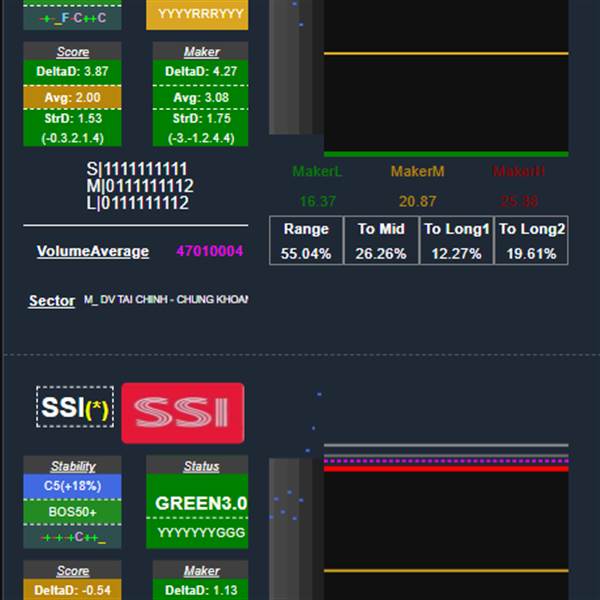Click the Range 55.04% cell
The image size is (600, 600).
pyautogui.click(x=306, y=241)
